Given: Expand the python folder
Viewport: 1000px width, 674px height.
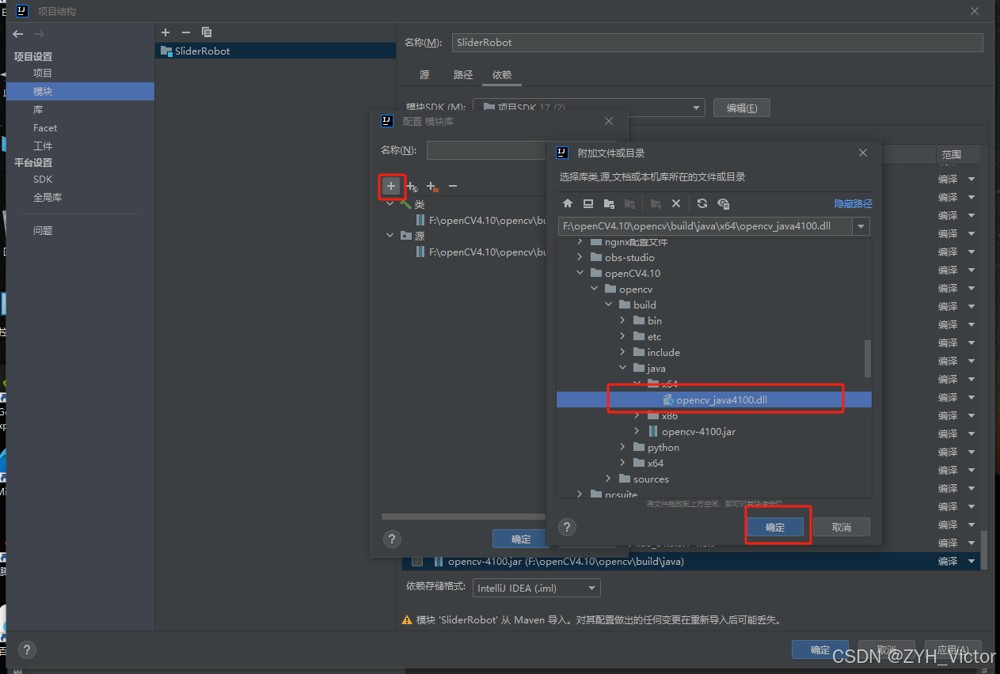Looking at the screenshot, I should point(622,448).
